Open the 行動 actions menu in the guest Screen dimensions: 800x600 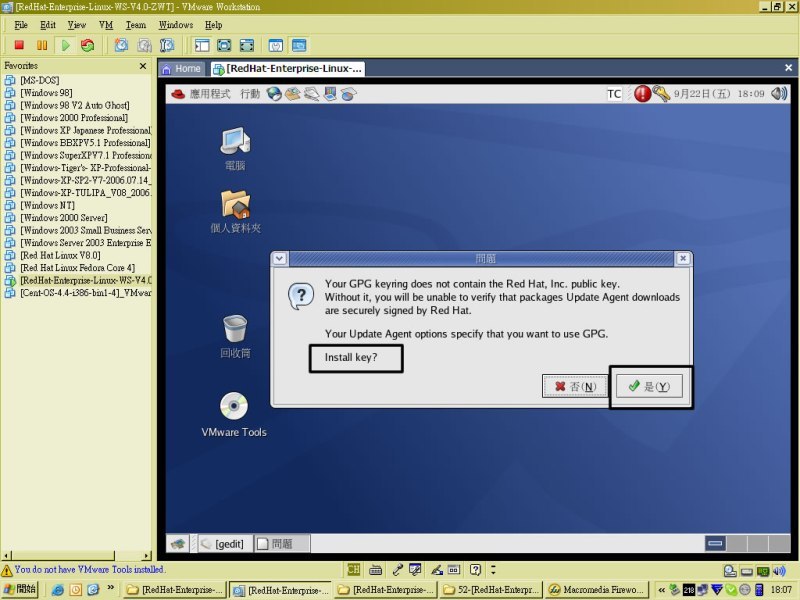(250, 94)
